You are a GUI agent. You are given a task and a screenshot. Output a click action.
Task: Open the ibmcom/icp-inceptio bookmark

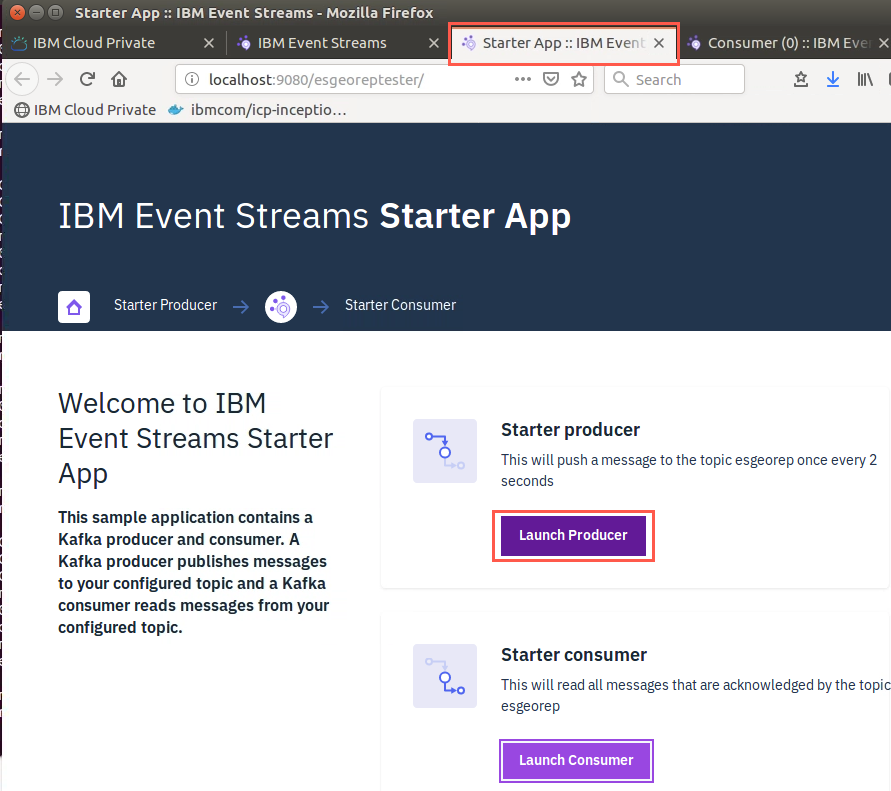pos(257,110)
